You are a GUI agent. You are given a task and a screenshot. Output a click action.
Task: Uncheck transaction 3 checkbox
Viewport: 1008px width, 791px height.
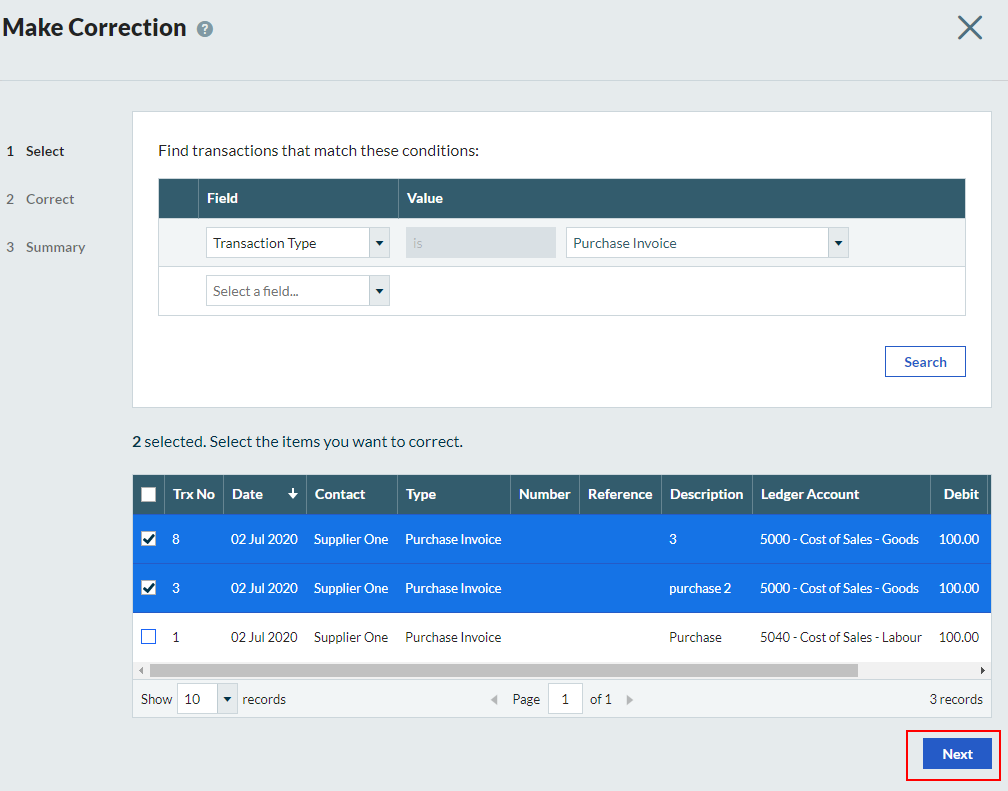(149, 588)
